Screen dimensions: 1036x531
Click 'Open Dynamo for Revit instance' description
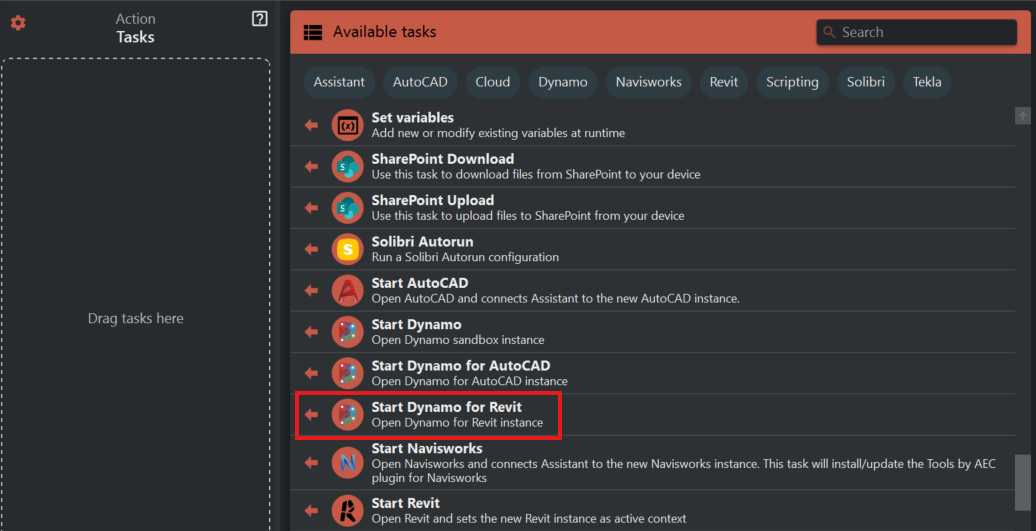pos(457,423)
